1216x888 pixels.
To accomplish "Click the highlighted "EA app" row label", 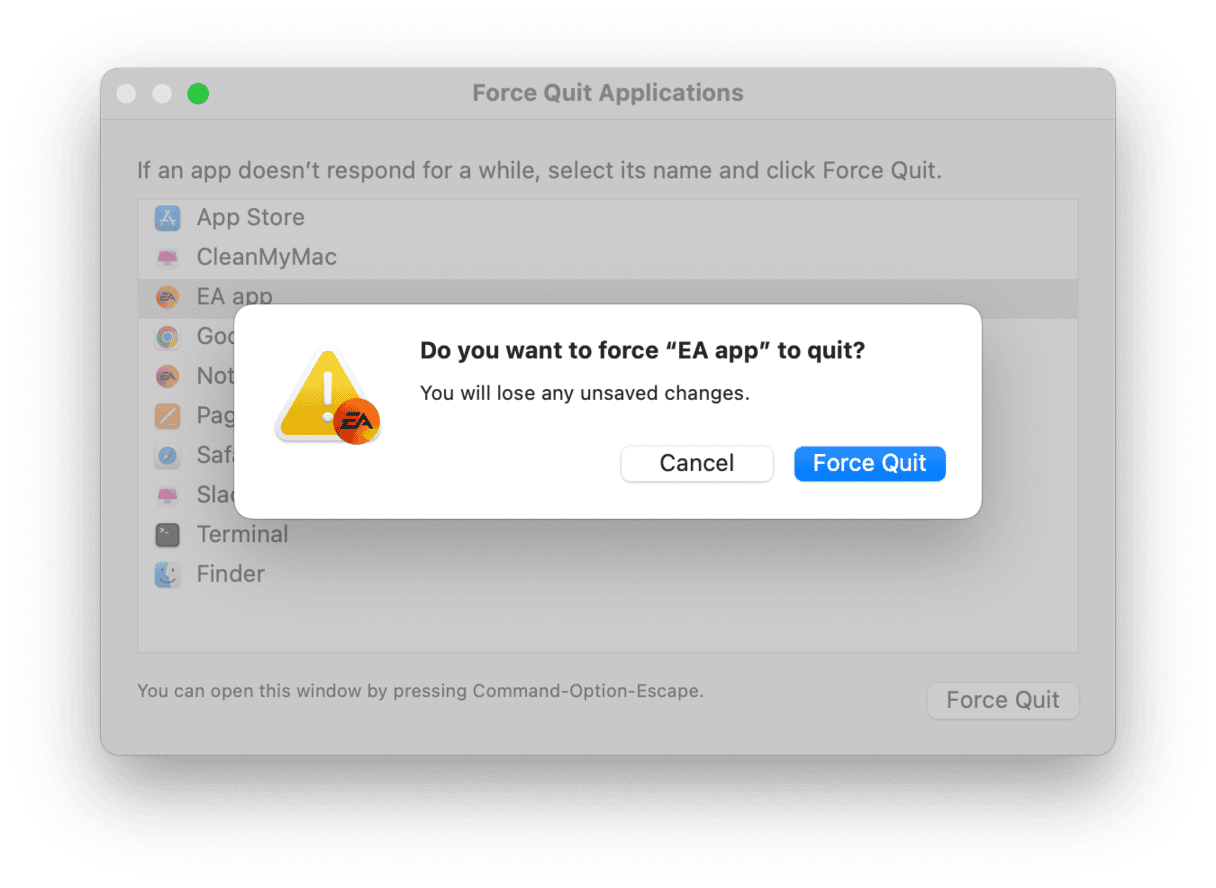I will click(x=234, y=296).
